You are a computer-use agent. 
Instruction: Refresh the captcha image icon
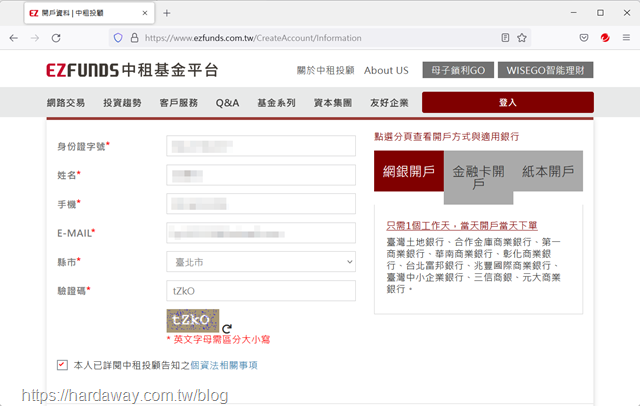pyautogui.click(x=227, y=328)
